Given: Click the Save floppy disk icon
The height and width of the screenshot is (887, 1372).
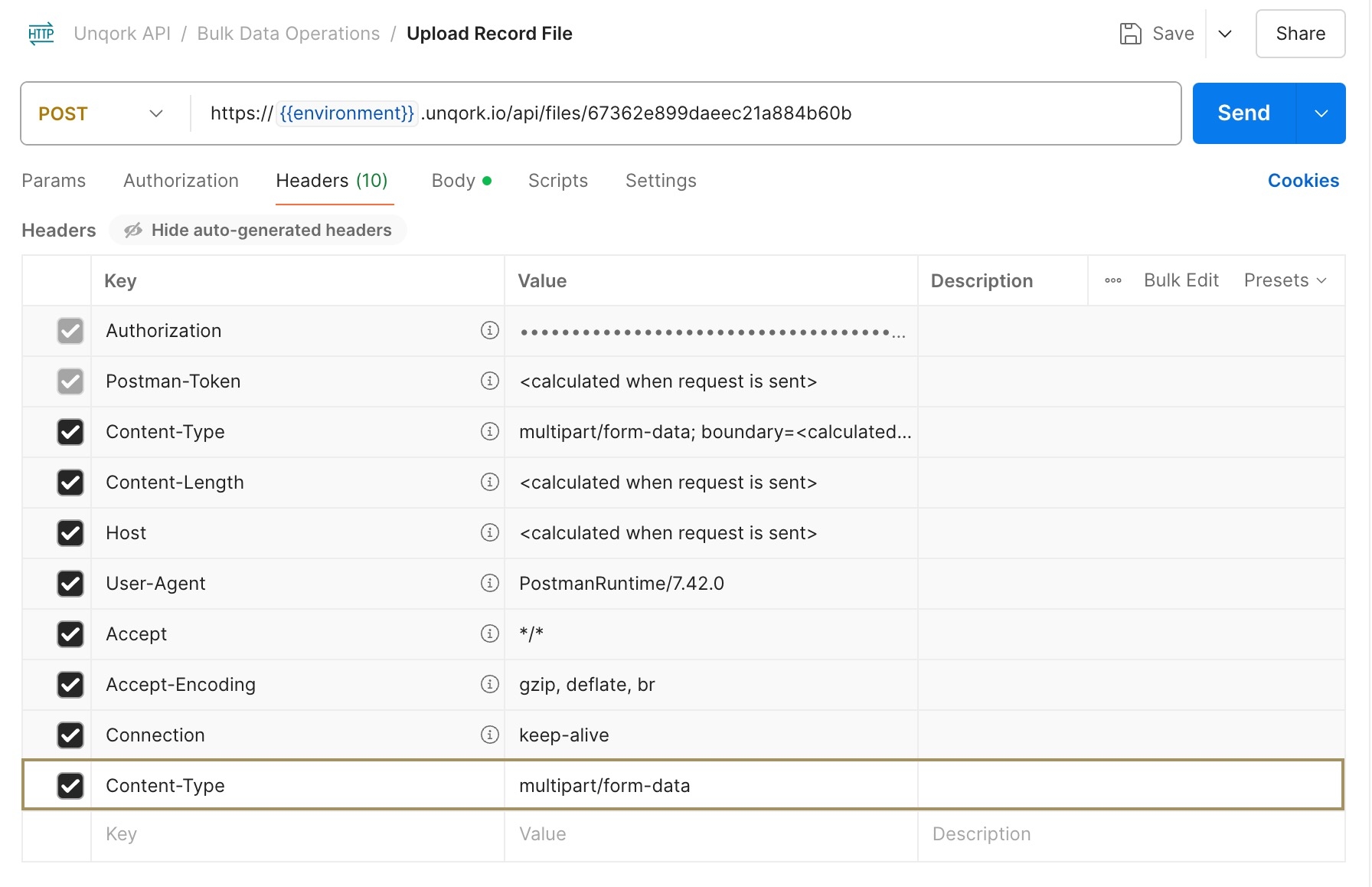Looking at the screenshot, I should [1130, 34].
